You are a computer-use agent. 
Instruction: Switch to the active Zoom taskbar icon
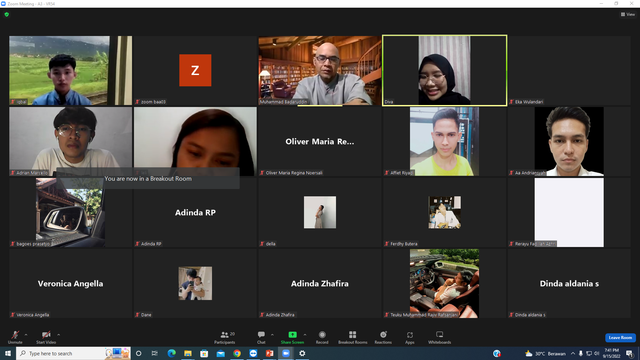(286, 353)
